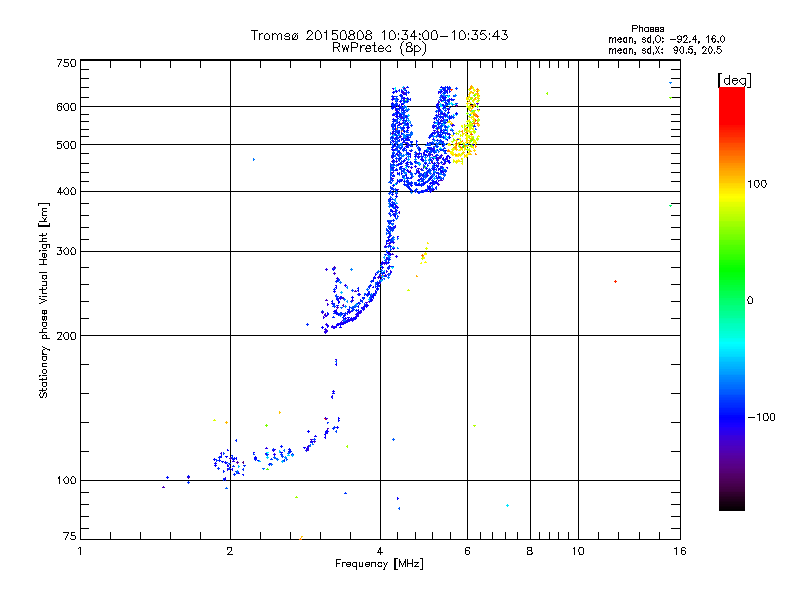Click the x-axis label '8'
The height and width of the screenshot is (600, 800).
coord(530,551)
